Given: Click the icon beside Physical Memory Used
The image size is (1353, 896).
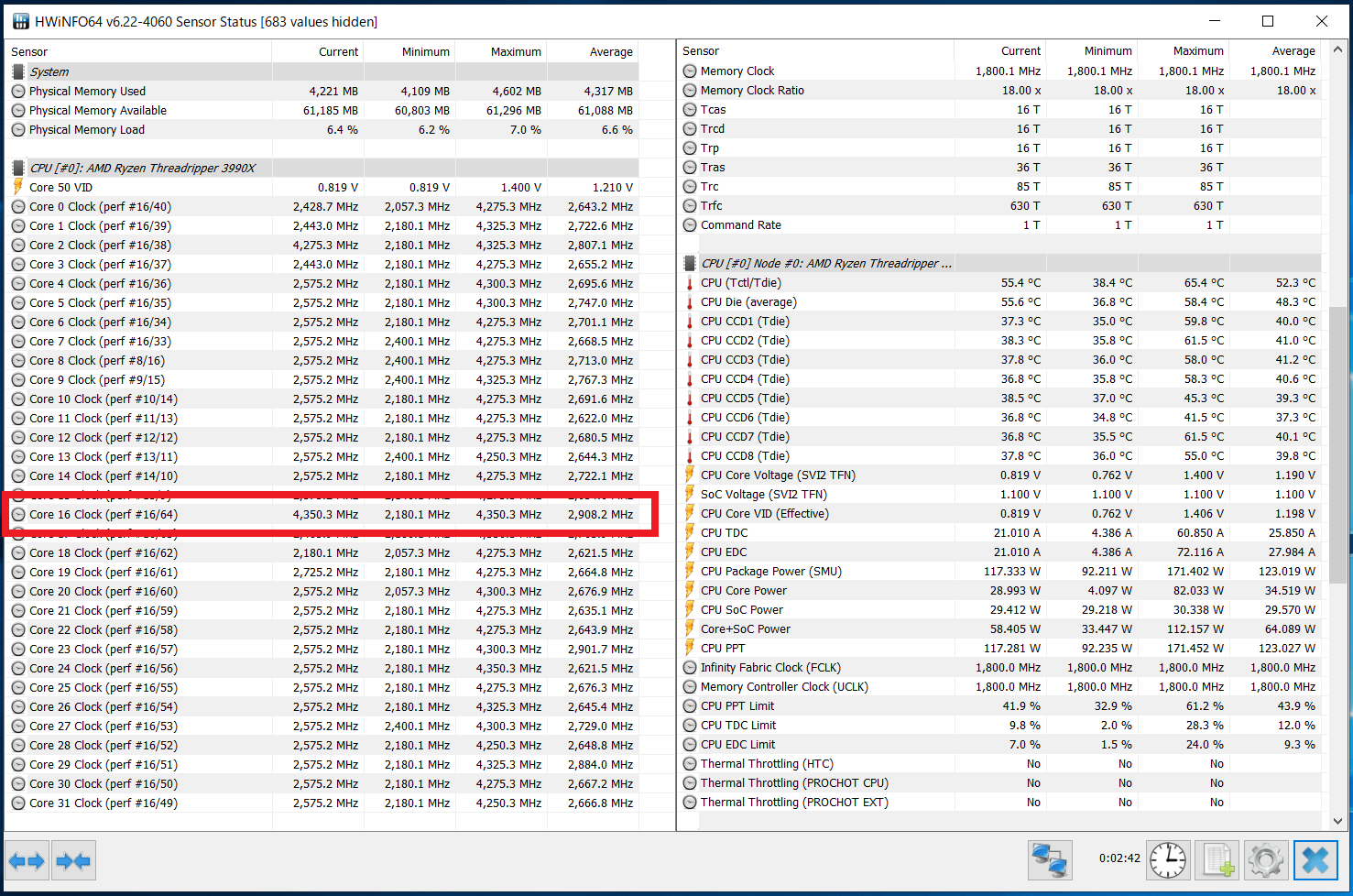Looking at the screenshot, I should click(x=18, y=91).
